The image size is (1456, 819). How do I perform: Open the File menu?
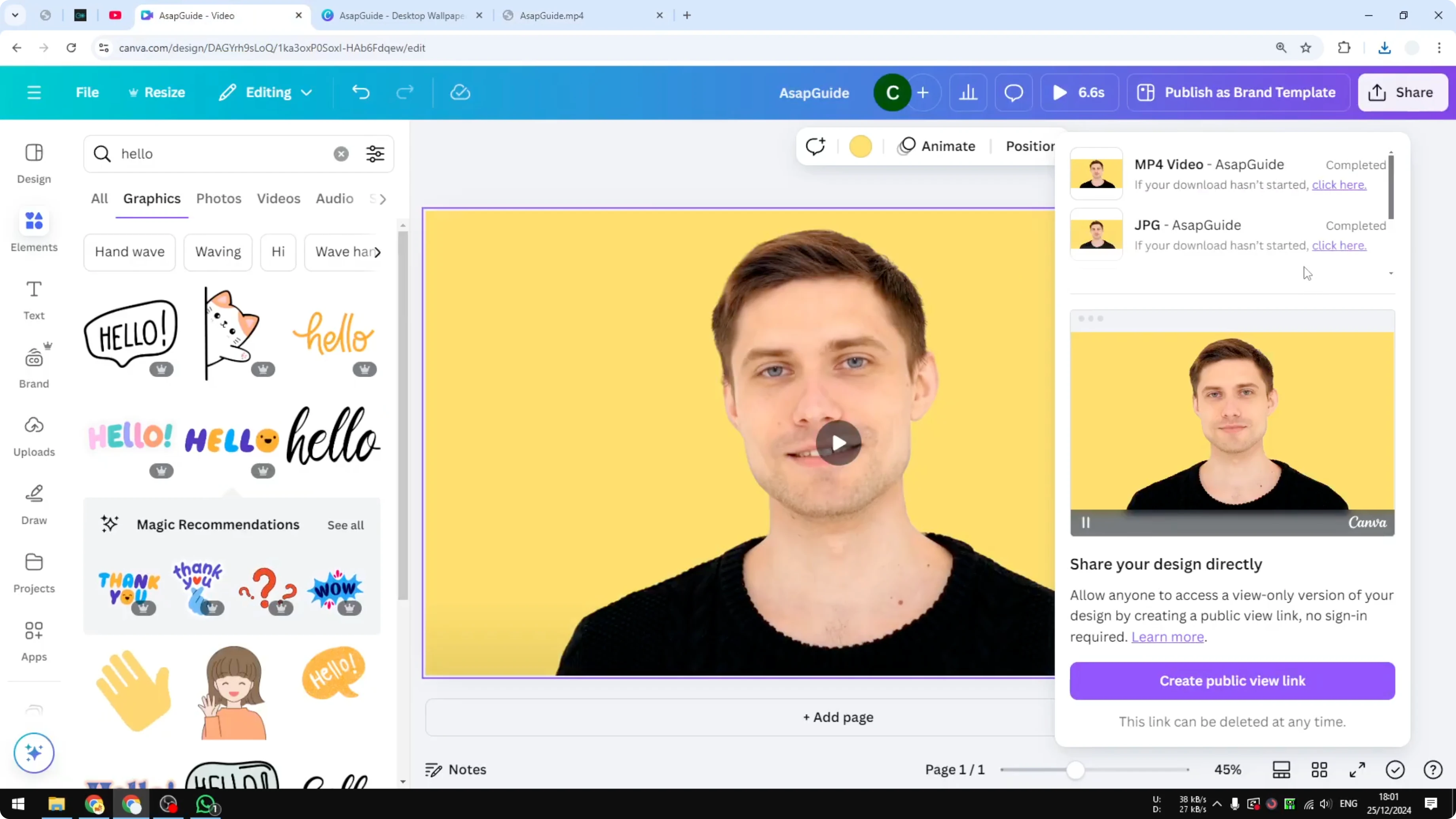(x=87, y=92)
